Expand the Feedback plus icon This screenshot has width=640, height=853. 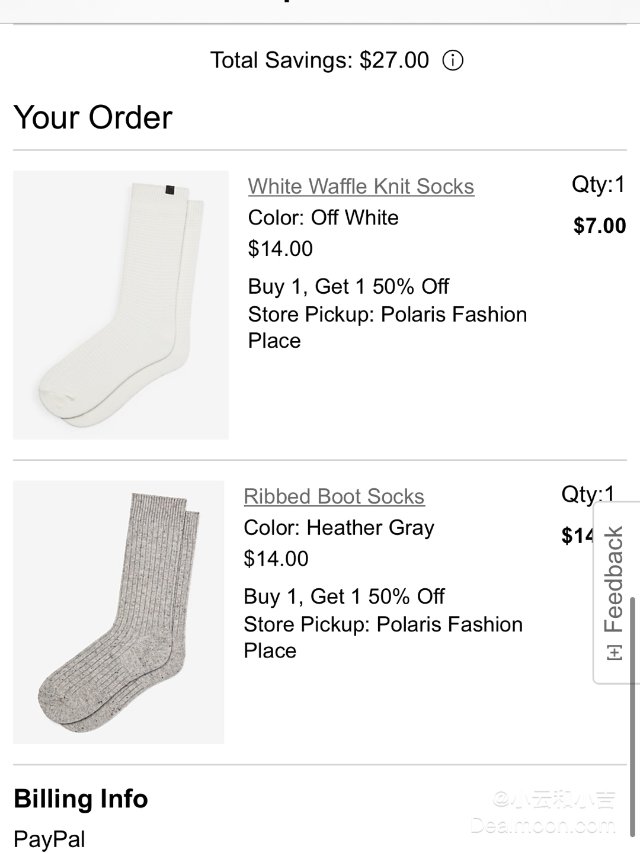(x=614, y=651)
